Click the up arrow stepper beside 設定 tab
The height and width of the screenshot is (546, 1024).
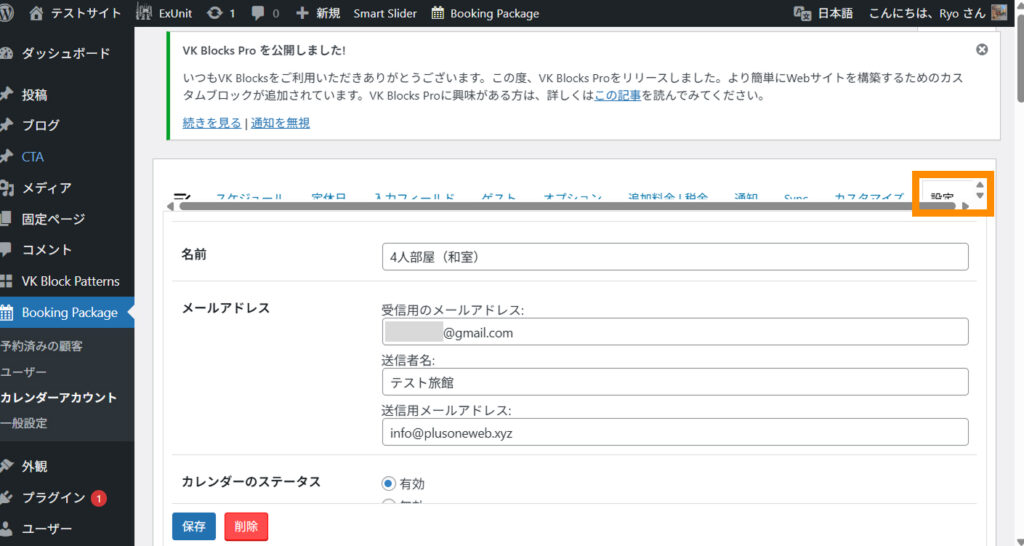[980, 185]
